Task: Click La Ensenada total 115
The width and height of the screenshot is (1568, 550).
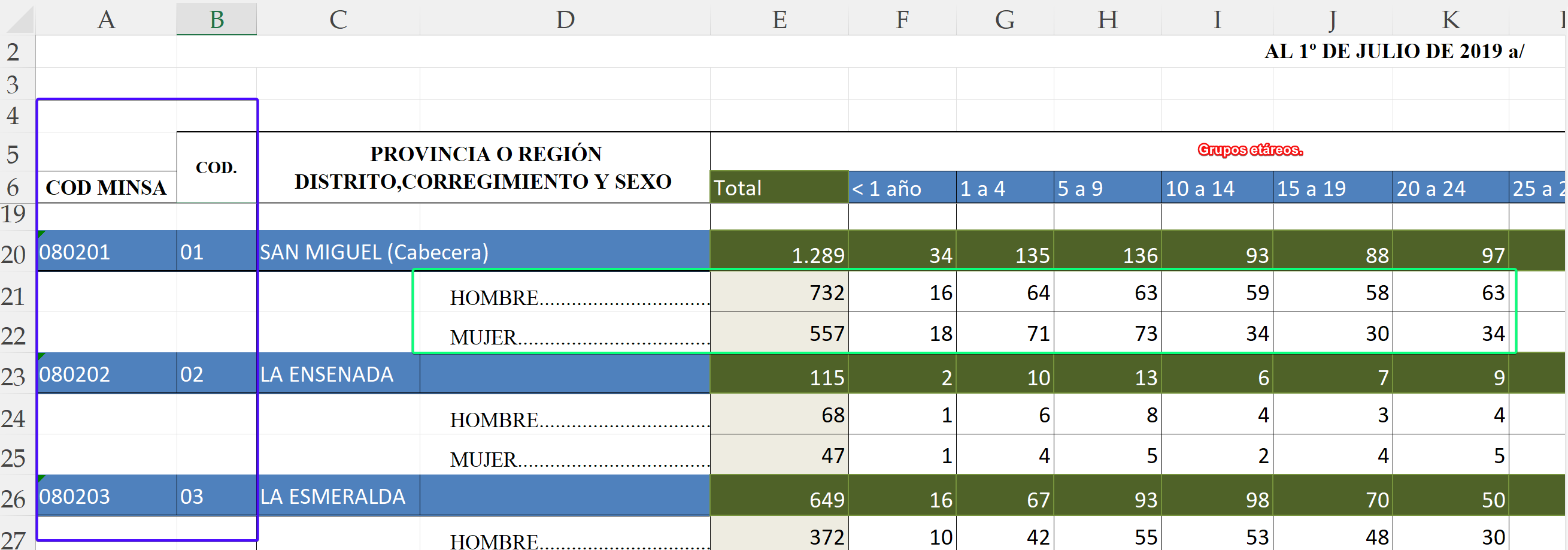Action: point(779,373)
